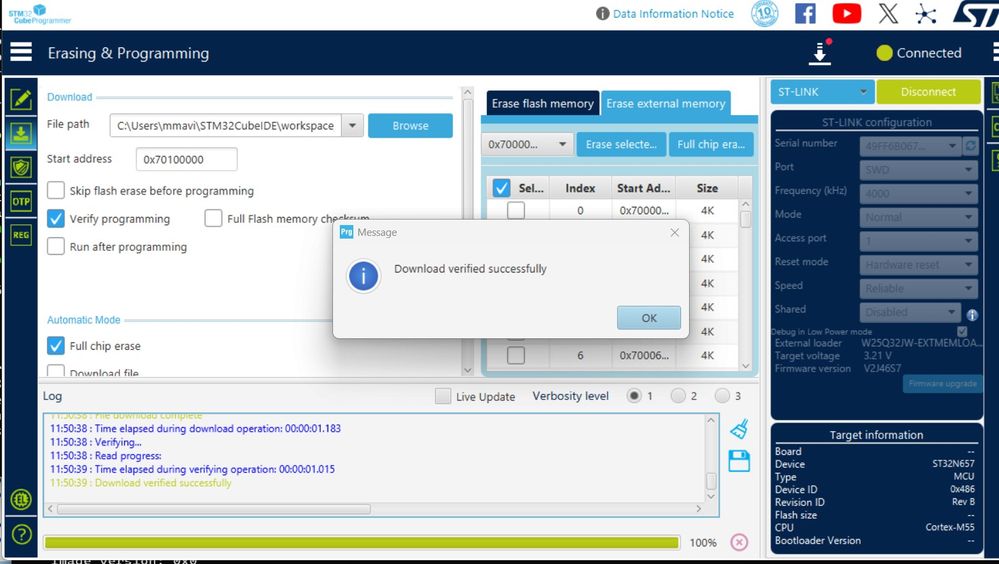Image resolution: width=999 pixels, height=564 pixels.
Task: Click OK in the Message dialog
Action: coord(649,317)
